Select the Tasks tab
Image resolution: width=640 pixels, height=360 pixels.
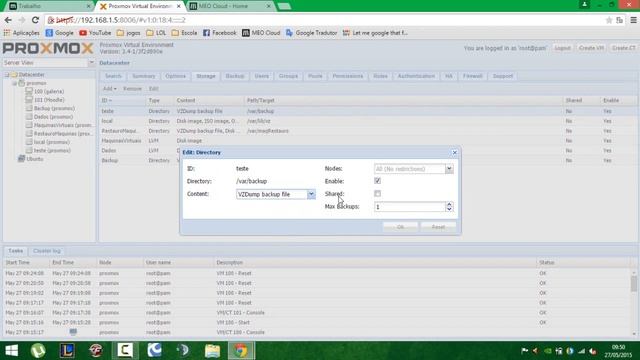[x=16, y=251]
